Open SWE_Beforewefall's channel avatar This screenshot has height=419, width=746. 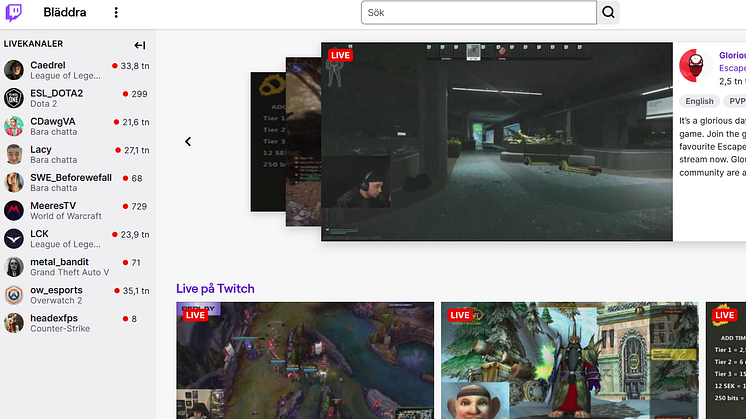pos(14,182)
